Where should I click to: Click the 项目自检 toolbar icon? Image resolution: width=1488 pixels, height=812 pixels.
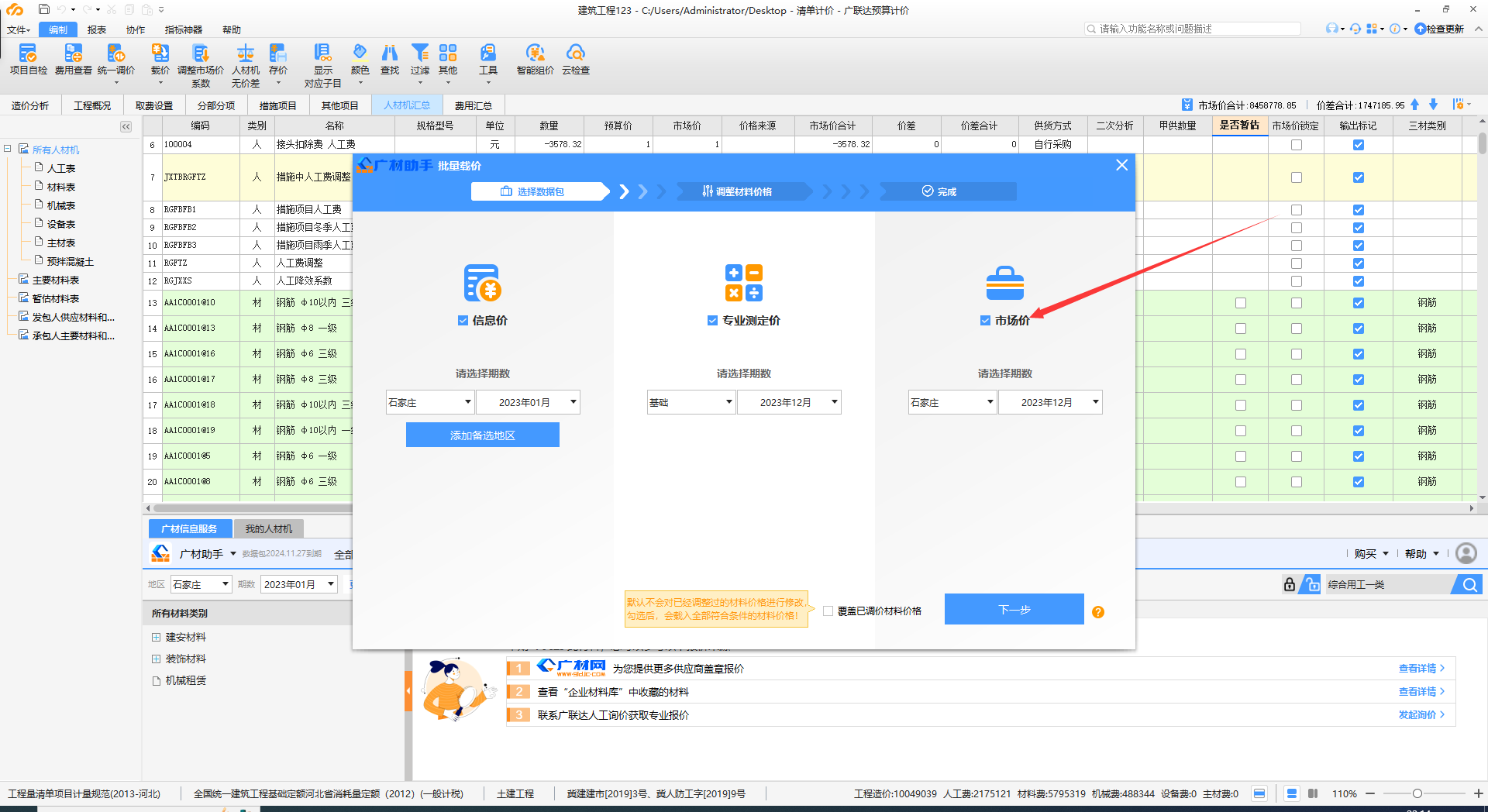[28, 60]
